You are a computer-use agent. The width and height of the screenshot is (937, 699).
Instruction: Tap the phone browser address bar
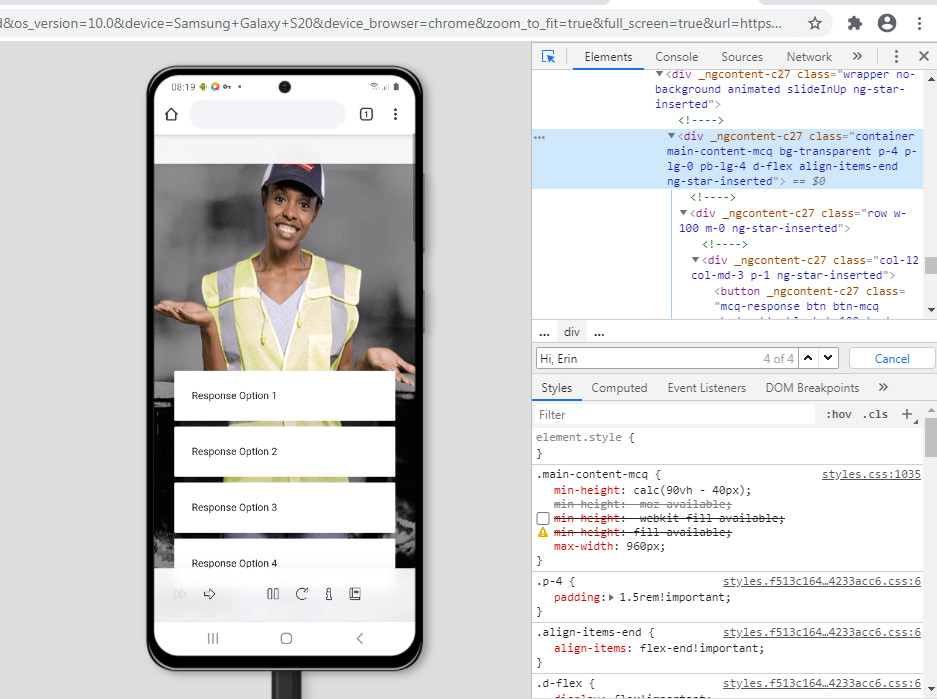click(x=267, y=114)
